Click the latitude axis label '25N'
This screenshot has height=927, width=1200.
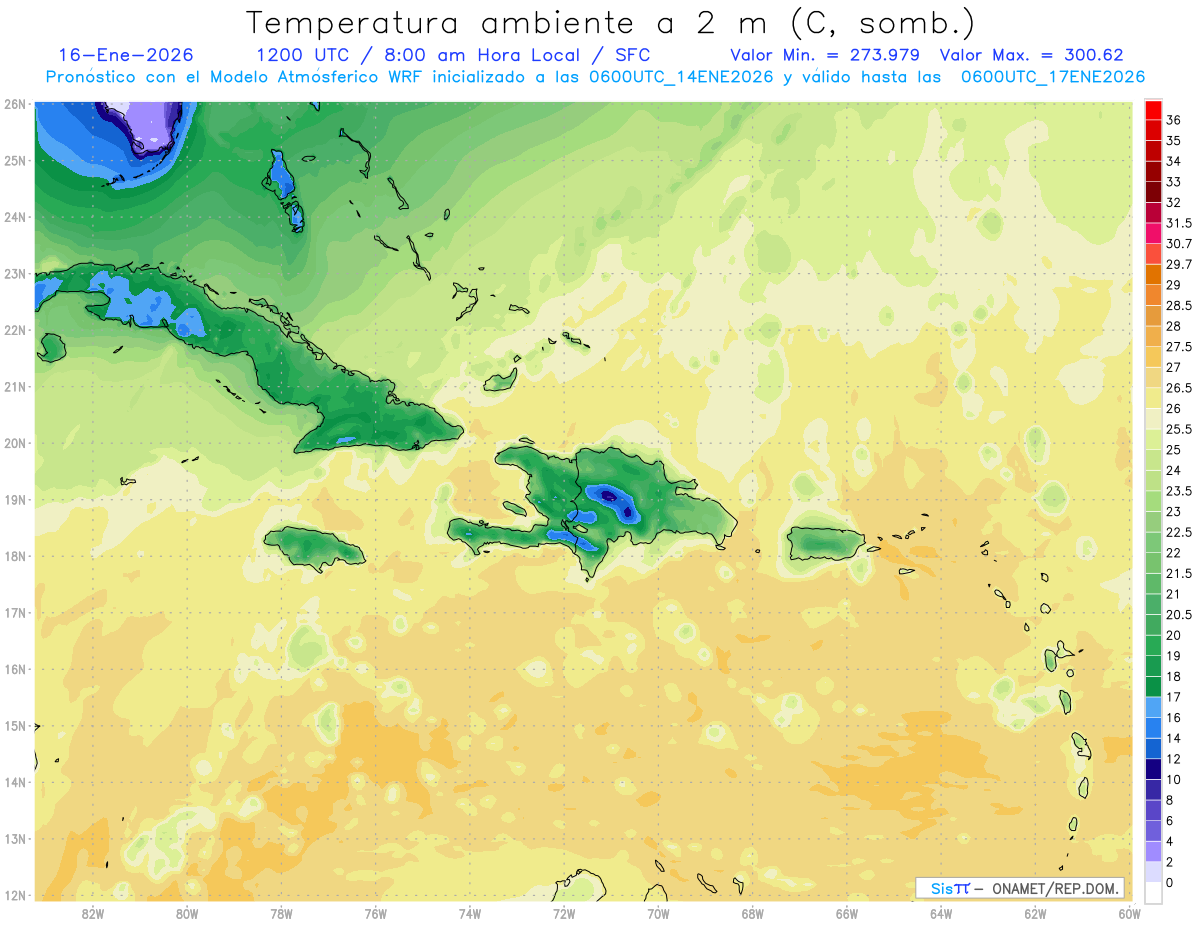click(14, 161)
